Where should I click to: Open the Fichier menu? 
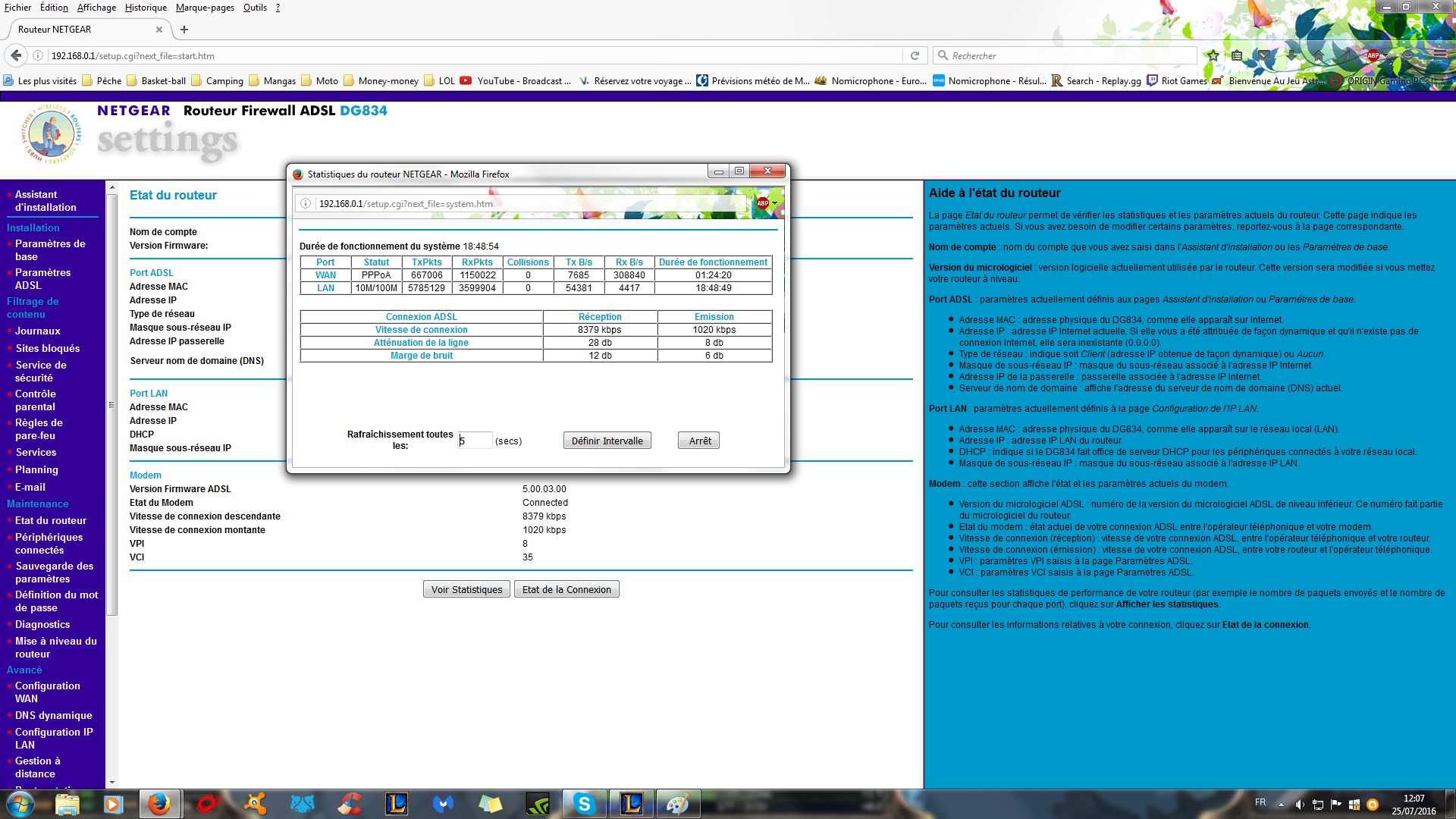[17, 8]
